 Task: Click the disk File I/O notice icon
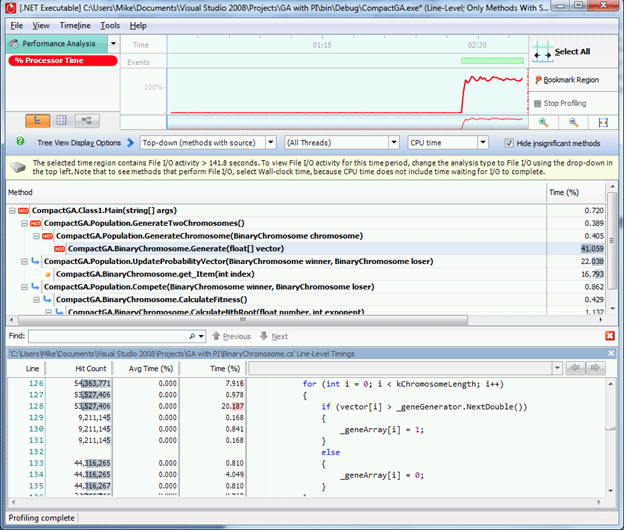tap(18, 167)
